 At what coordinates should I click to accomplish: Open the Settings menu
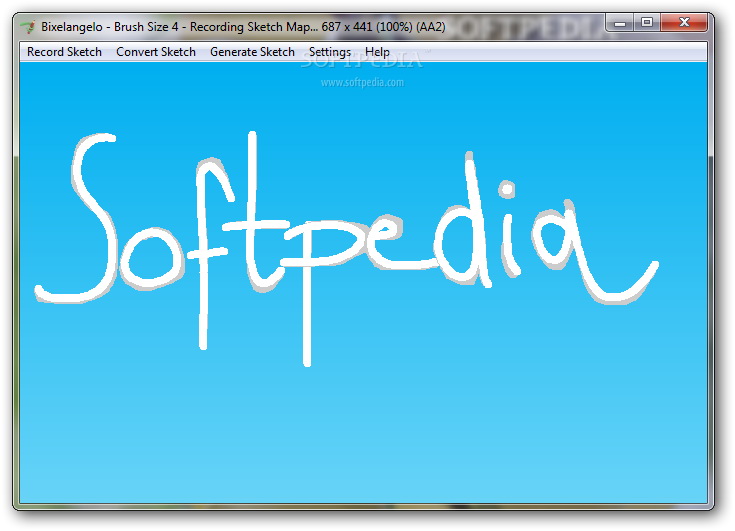click(330, 52)
